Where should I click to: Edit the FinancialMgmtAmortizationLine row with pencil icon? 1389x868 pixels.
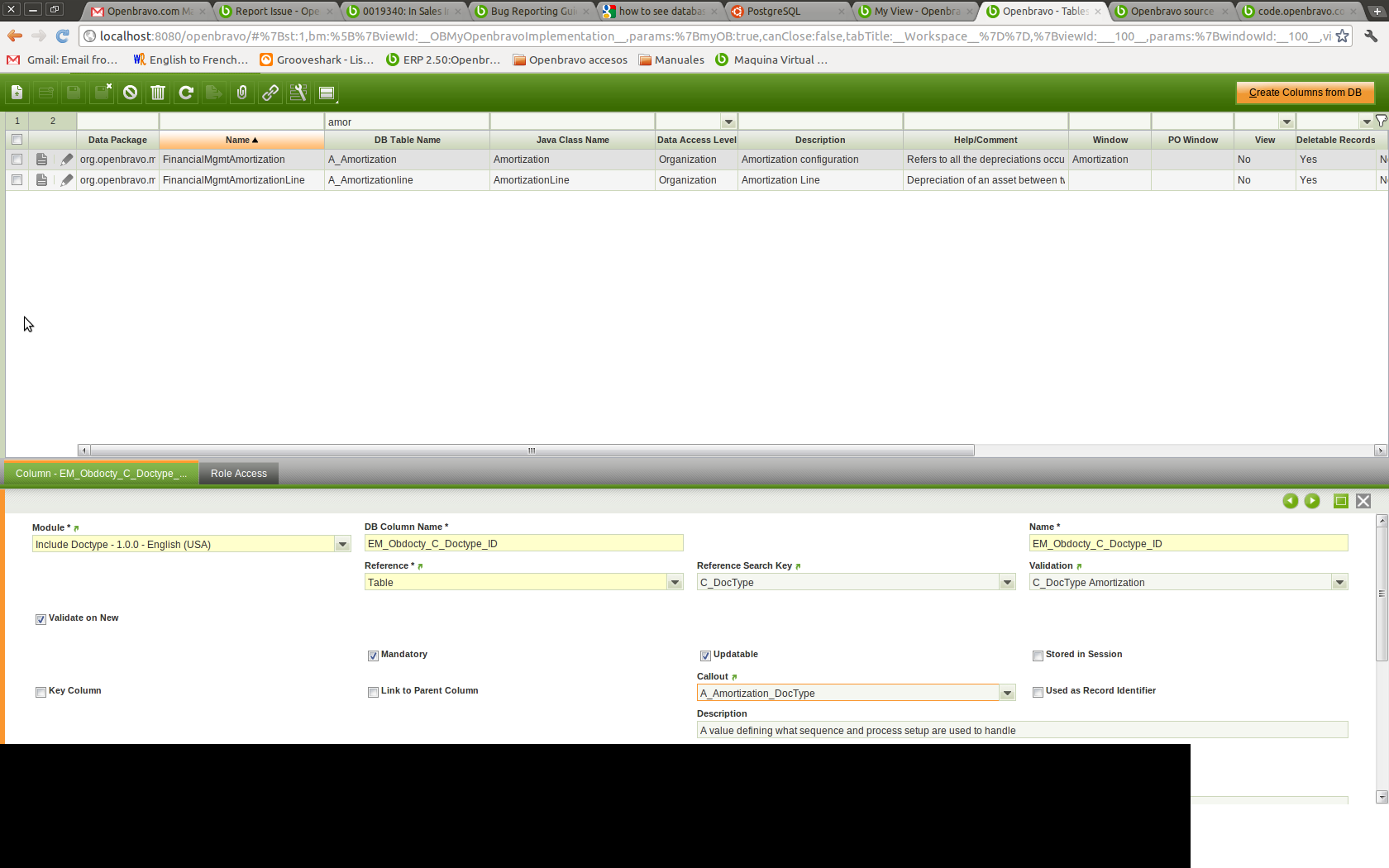(x=67, y=180)
